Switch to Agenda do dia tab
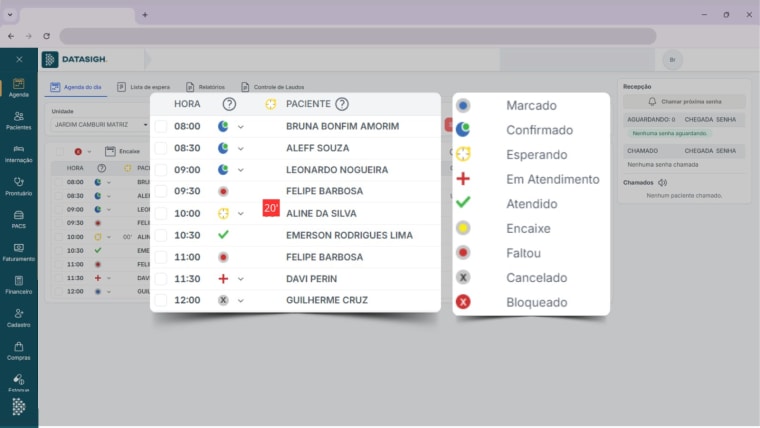 [x=77, y=87]
